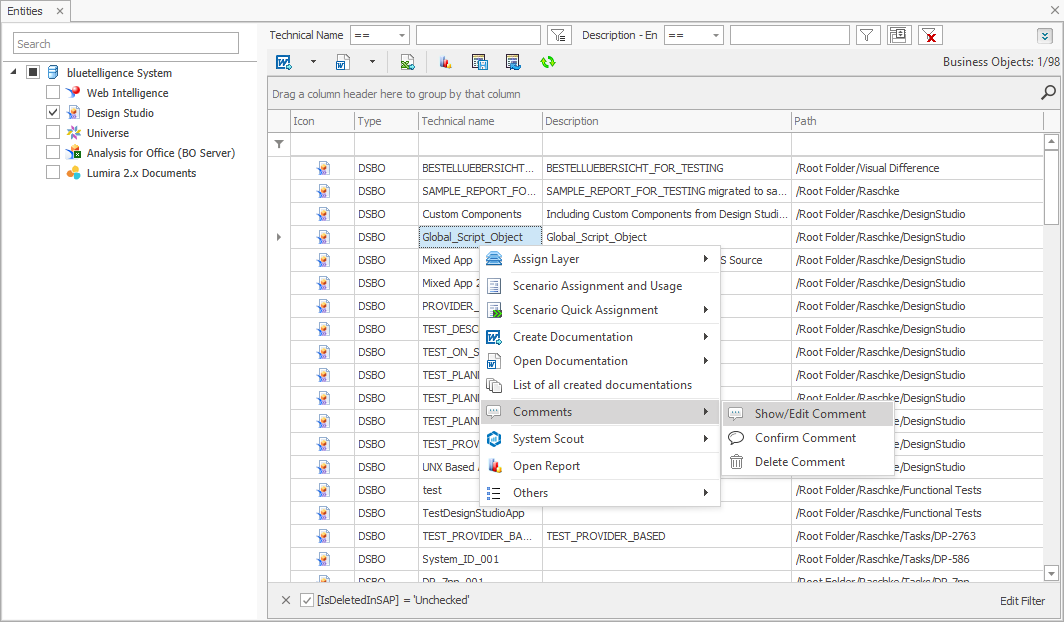This screenshot has height=622, width=1064.
Task: Expand more filter options with double chevron
Action: (x=1043, y=34)
